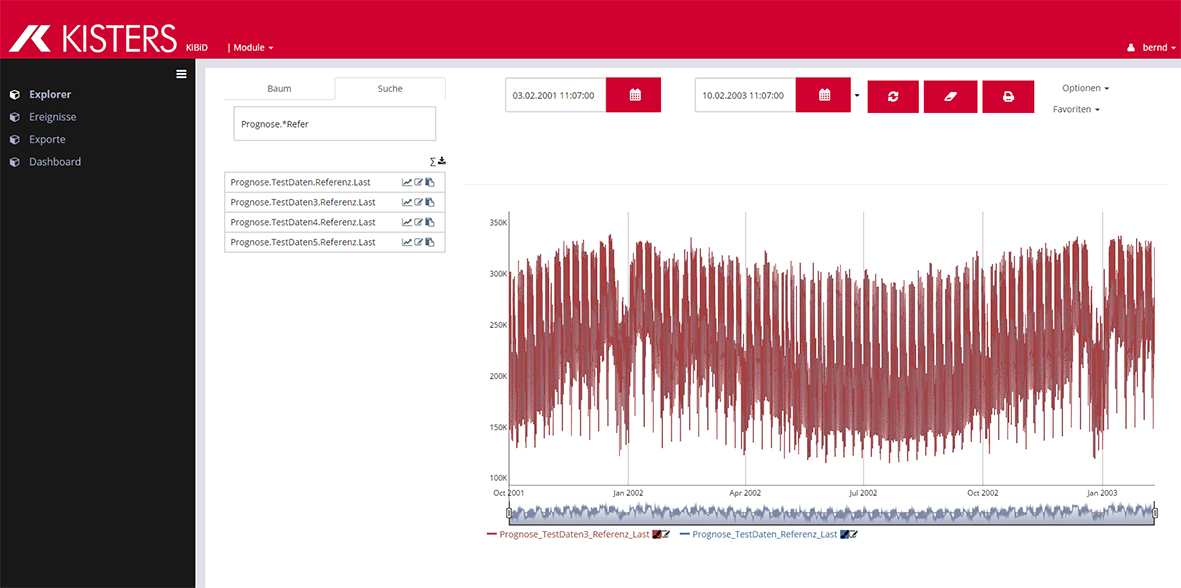Click the download icon above the results list
The width and height of the screenshot is (1181, 588).
442,160
